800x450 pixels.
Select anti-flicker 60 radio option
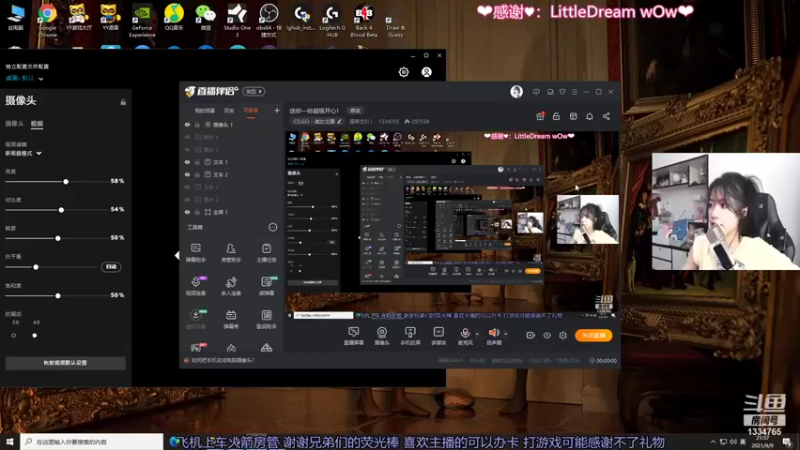coord(35,335)
